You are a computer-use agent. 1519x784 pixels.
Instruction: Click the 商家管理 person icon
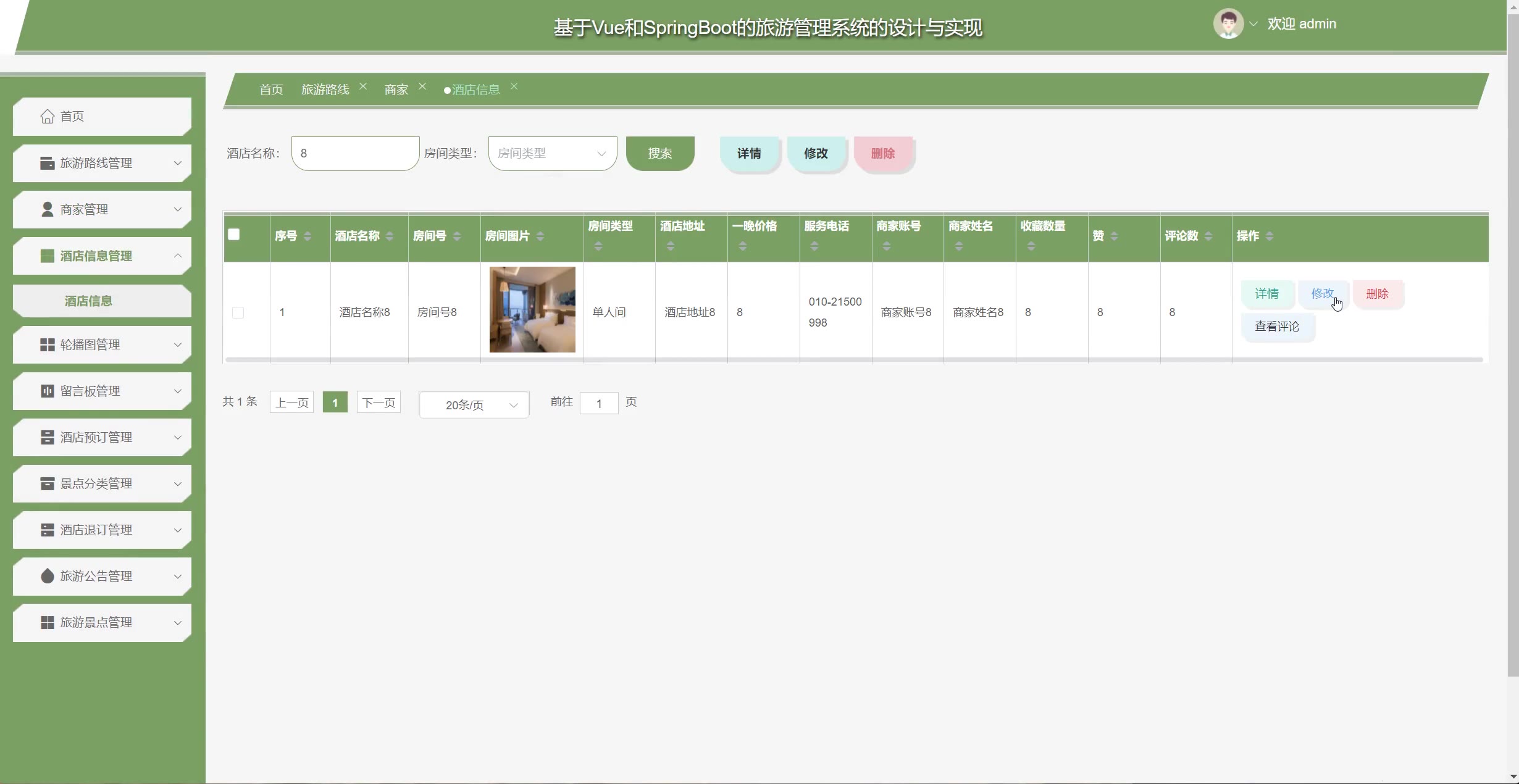(47, 209)
